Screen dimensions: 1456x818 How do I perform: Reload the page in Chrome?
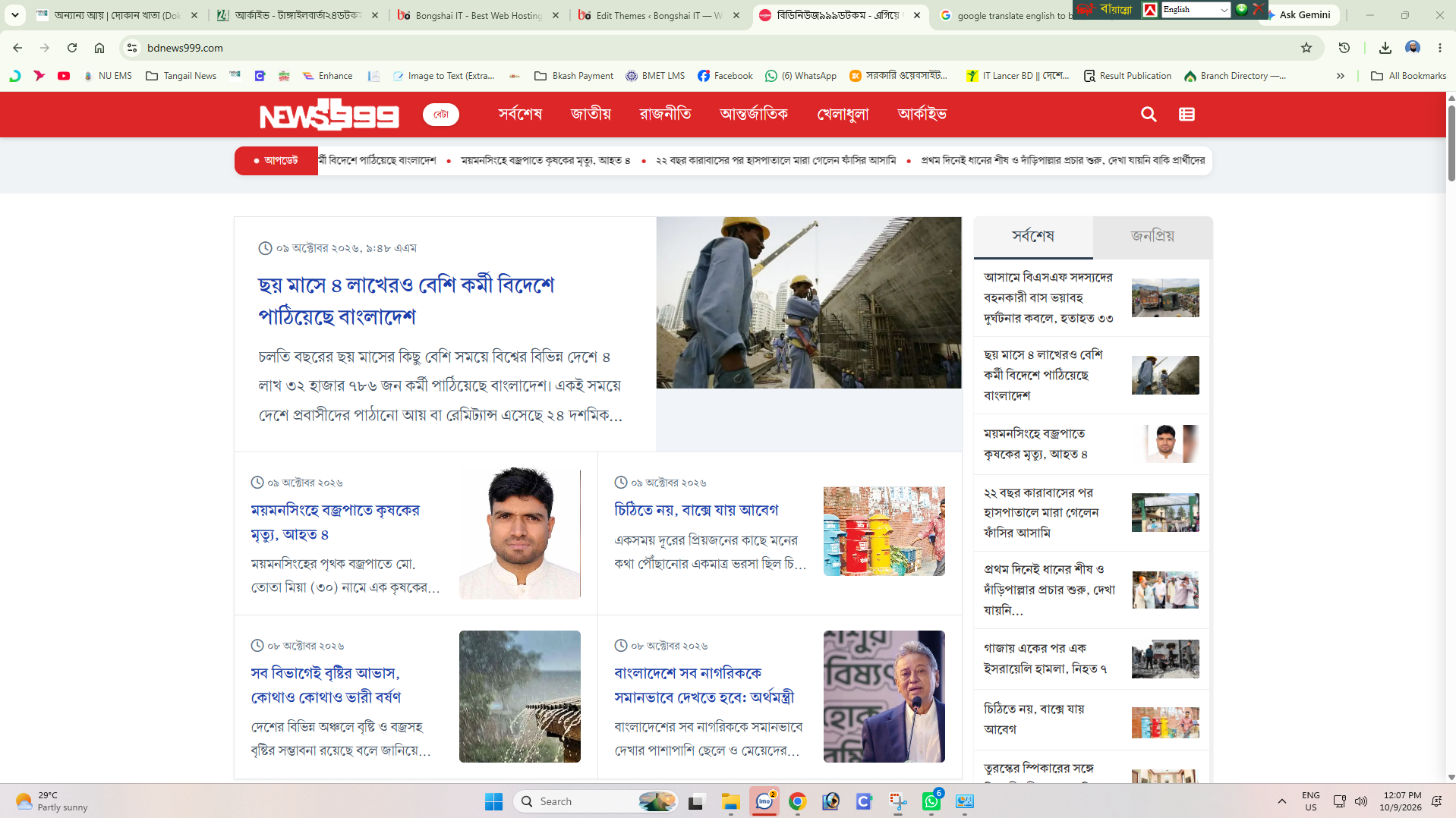pos(72,48)
